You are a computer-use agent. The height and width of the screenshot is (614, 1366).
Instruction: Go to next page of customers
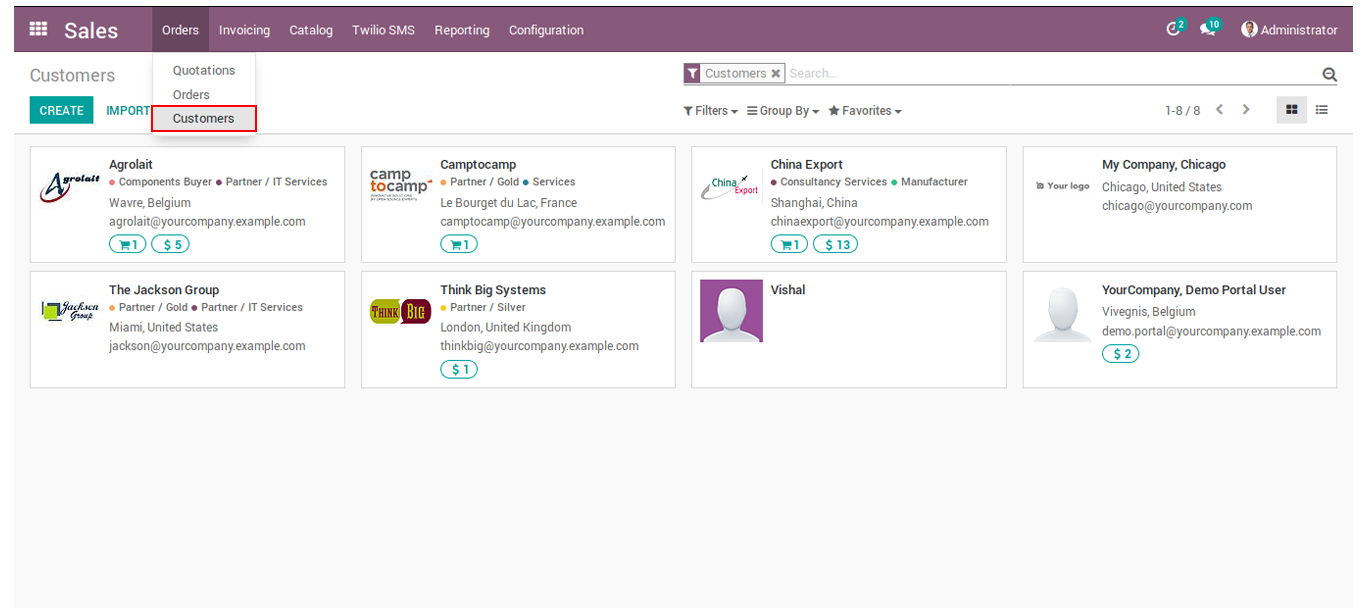coord(1246,110)
